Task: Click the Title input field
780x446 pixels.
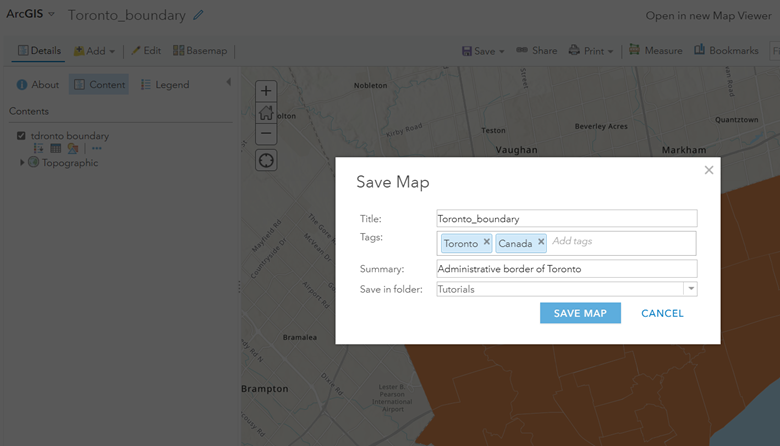Action: click(567, 218)
